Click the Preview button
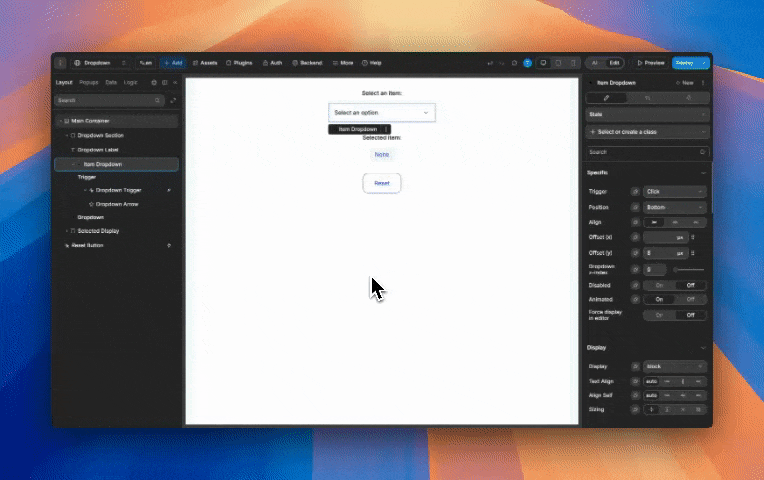Screen dimensions: 764x480 [x=650, y=63]
